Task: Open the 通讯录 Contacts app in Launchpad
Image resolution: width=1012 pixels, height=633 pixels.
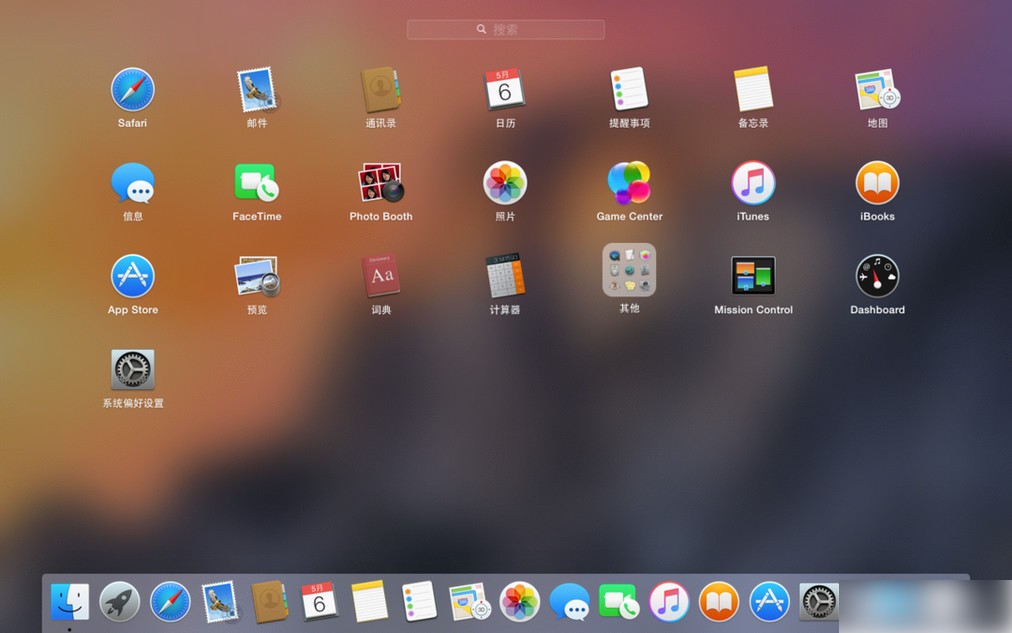Action: pos(381,90)
